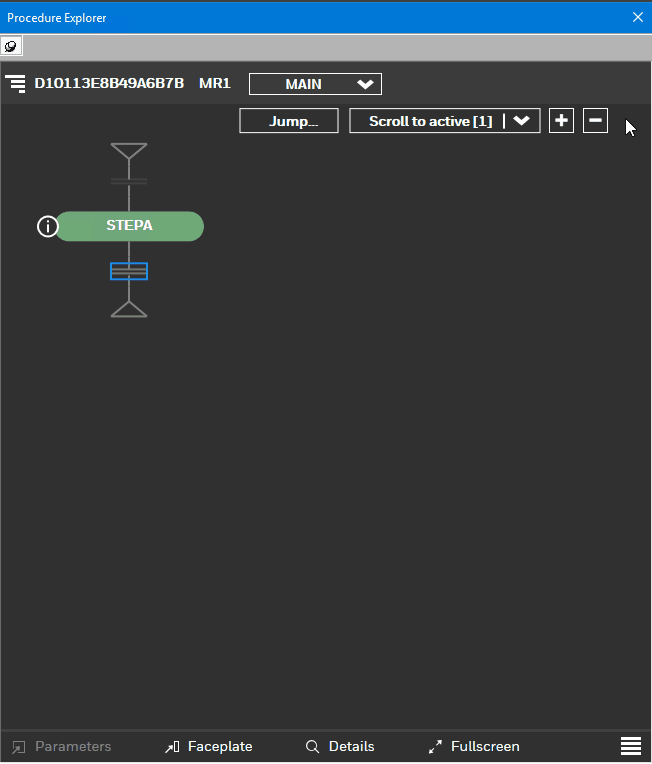The image size is (652, 764).
Task: Select the start triangle symbol of the chart
Action: (x=129, y=151)
